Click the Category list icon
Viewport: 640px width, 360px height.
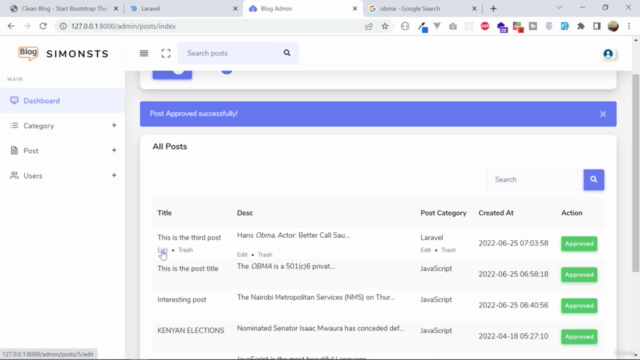(x=14, y=125)
